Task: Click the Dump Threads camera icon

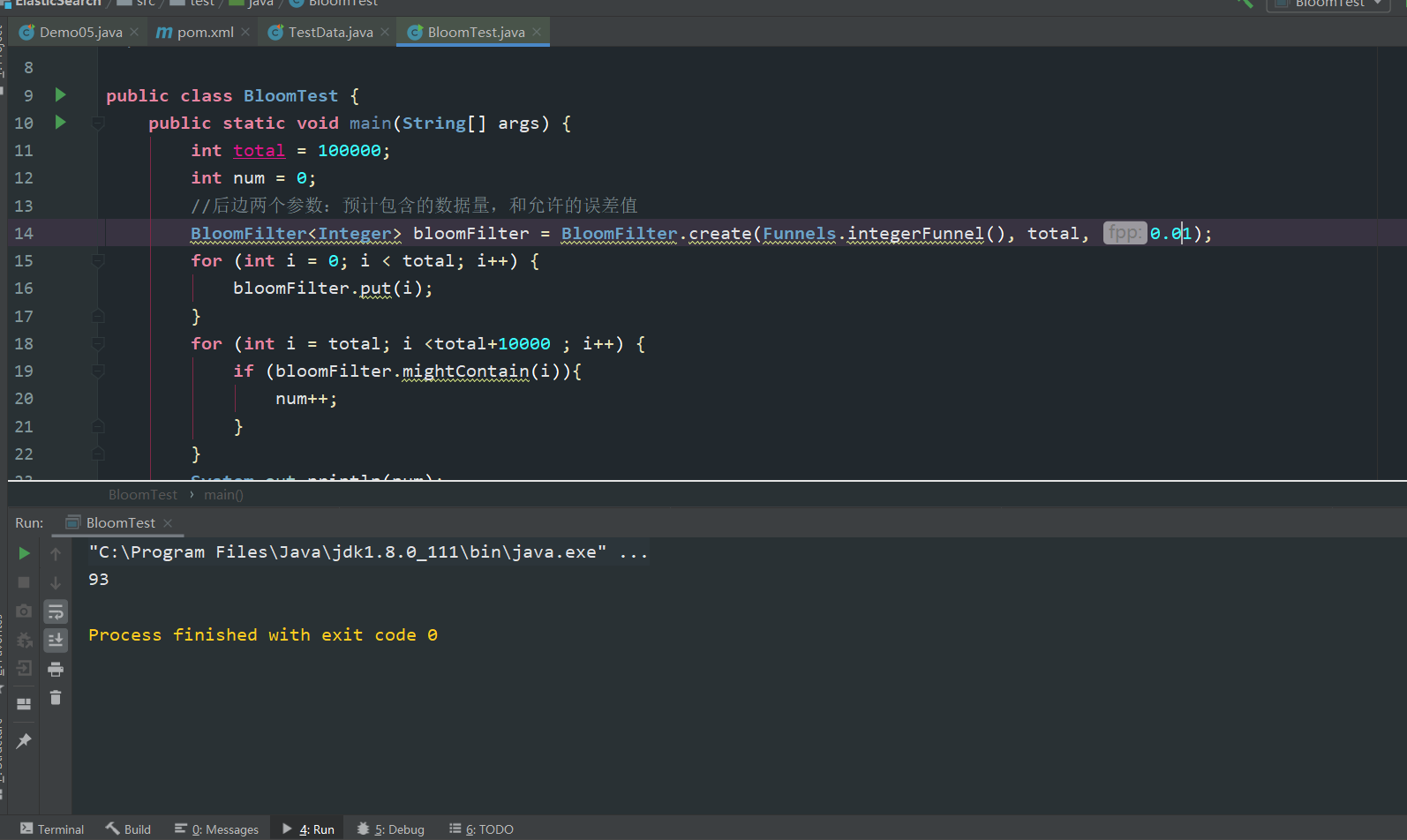Action: click(x=24, y=611)
